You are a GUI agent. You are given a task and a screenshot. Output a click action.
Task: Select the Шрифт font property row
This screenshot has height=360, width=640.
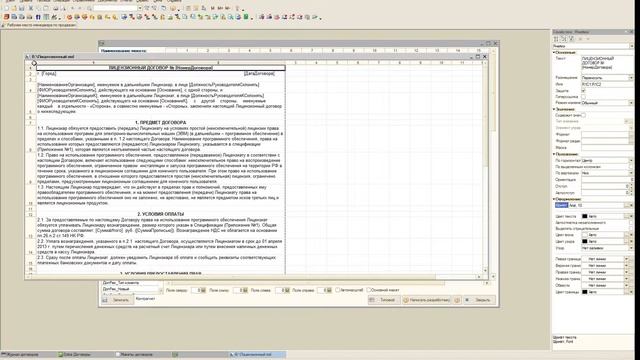593,205
